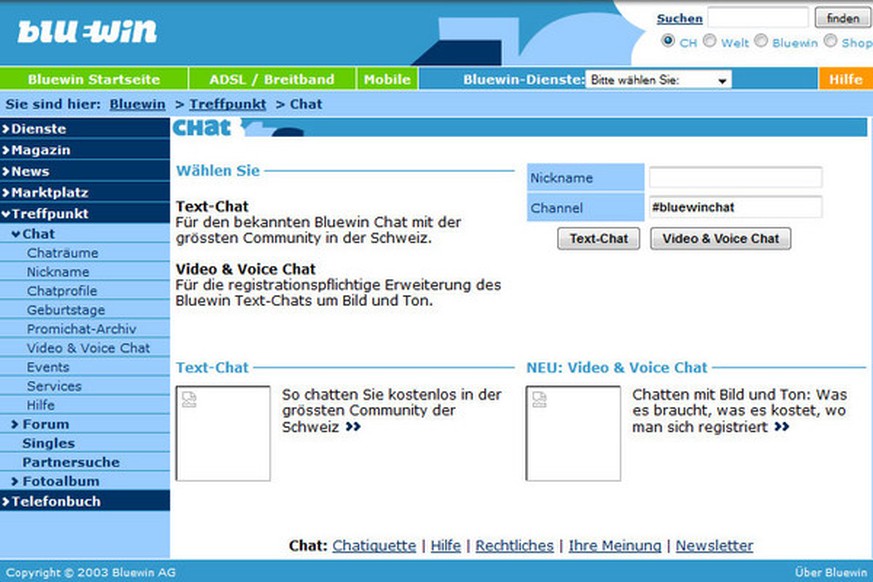Collapse the Treffpunkt sidebar section
This screenshot has height=582, width=873.
click(x=49, y=213)
